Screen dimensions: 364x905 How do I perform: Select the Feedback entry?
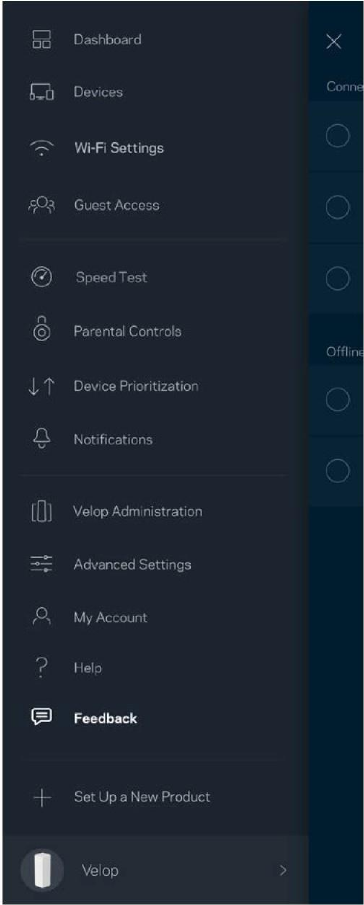pos(106,719)
